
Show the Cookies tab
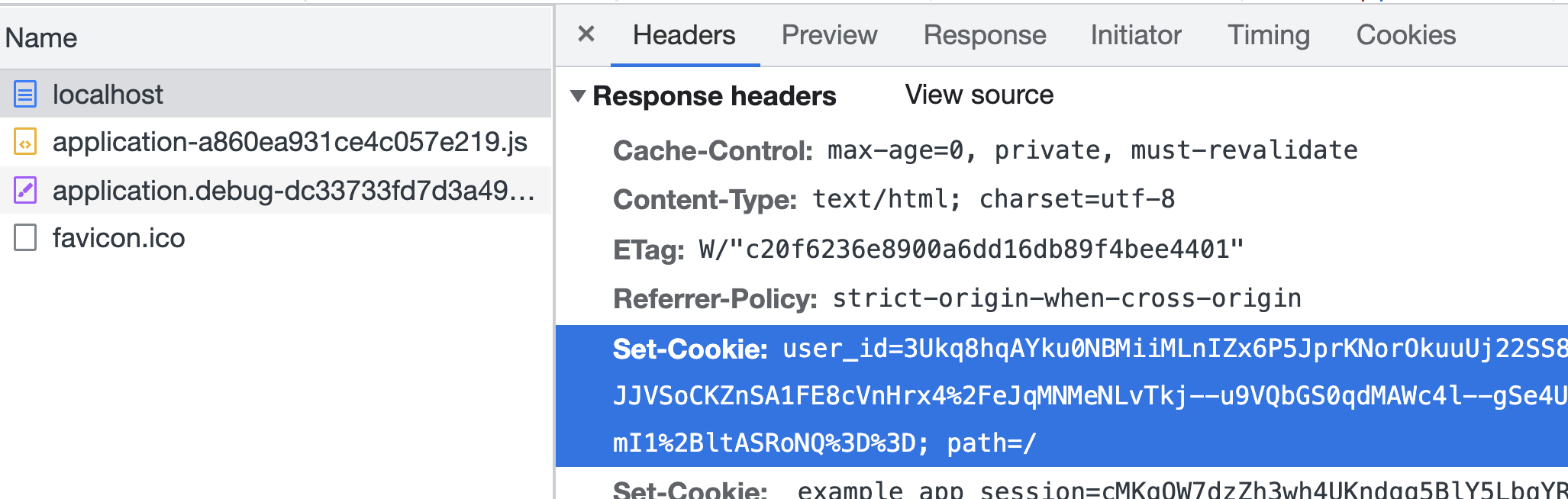(x=1405, y=36)
